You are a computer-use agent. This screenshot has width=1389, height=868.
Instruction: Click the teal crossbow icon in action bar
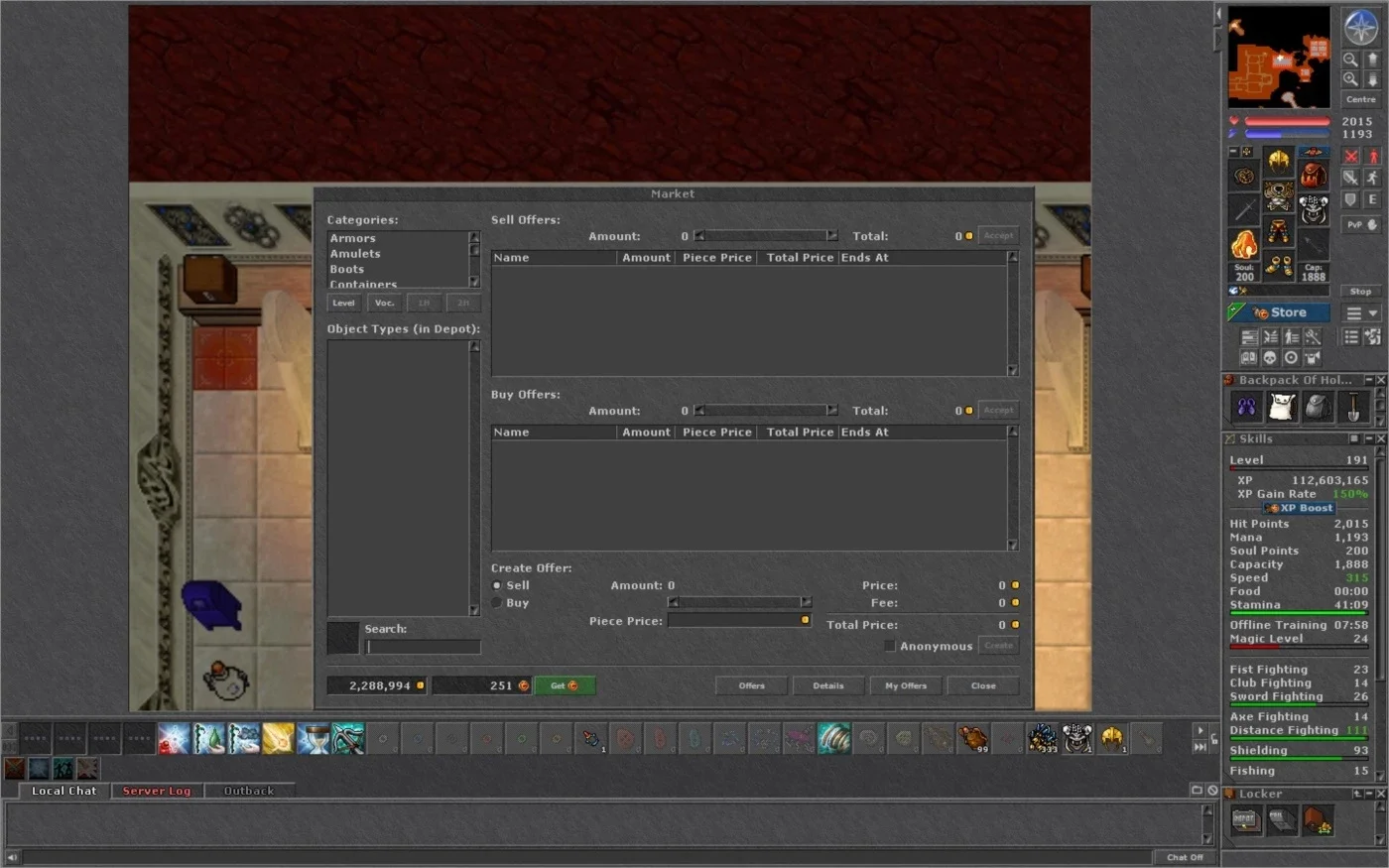(347, 738)
